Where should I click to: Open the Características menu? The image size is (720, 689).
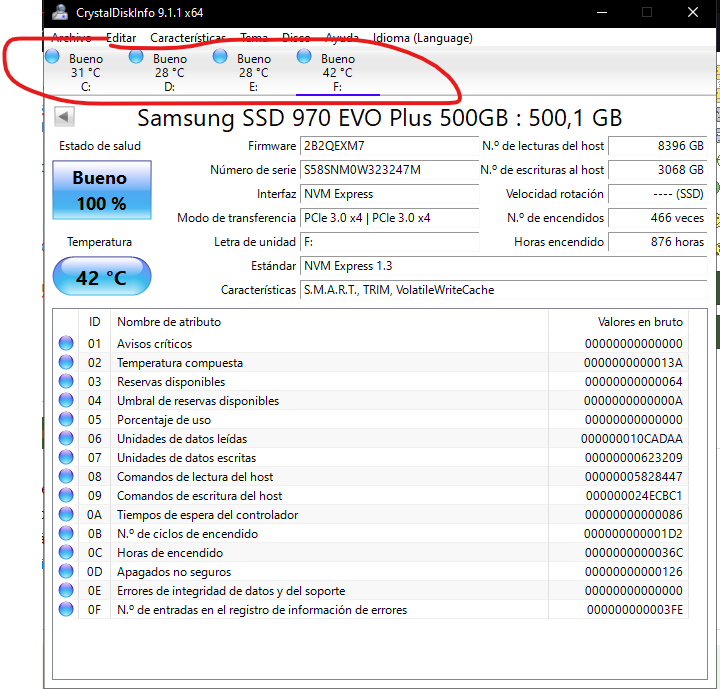point(188,38)
